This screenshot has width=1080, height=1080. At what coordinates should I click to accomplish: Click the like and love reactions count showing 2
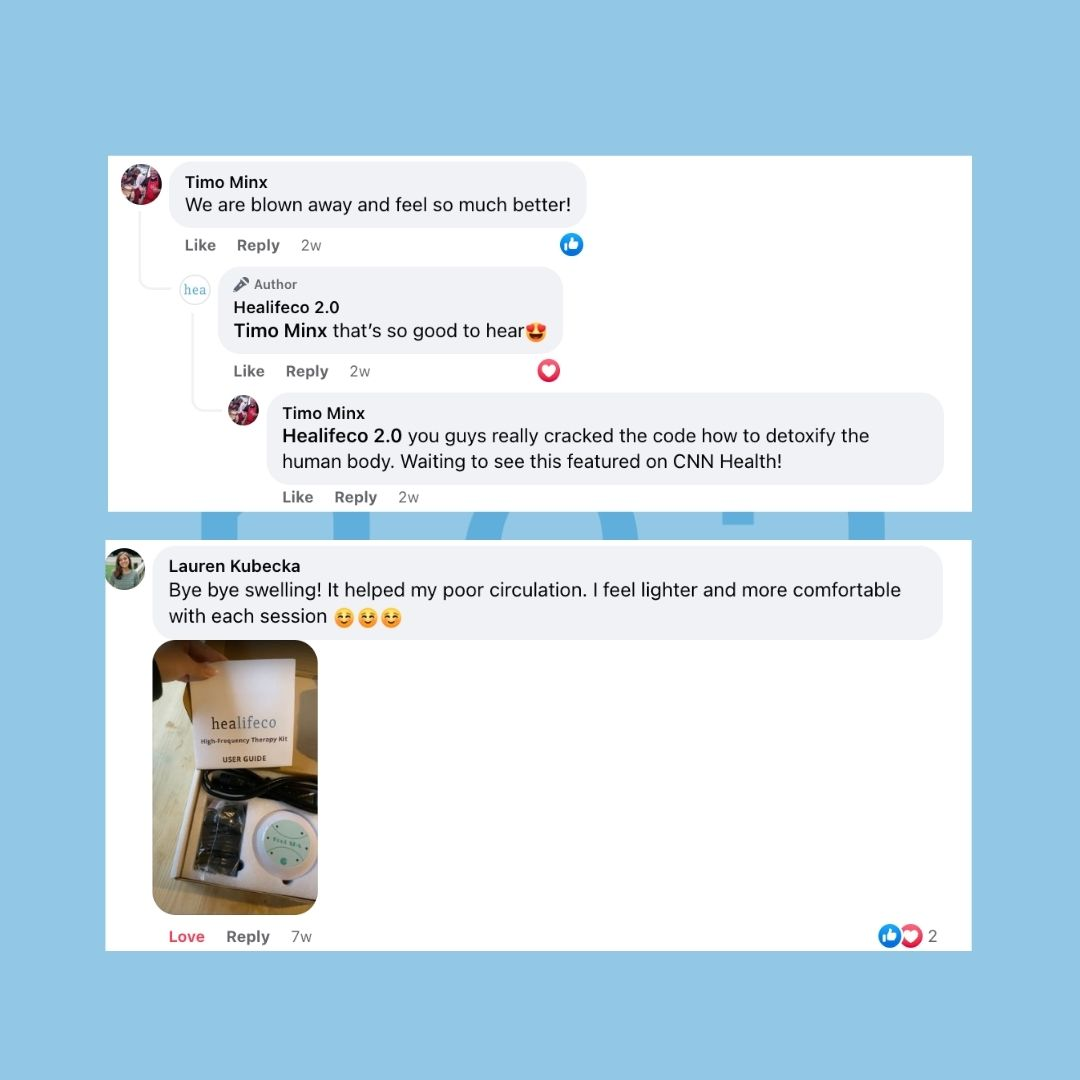click(907, 935)
